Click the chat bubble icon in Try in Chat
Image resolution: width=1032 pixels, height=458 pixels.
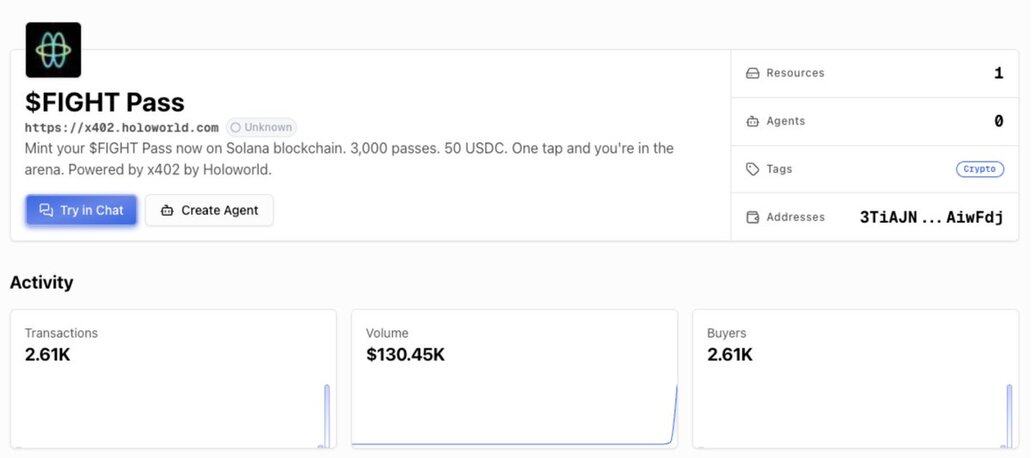coord(46,210)
